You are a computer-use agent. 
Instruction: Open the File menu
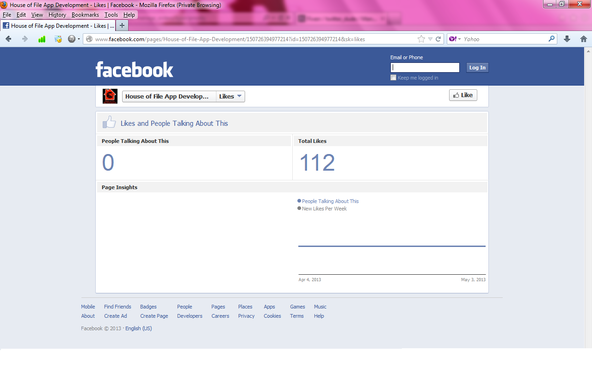[x=7, y=15]
